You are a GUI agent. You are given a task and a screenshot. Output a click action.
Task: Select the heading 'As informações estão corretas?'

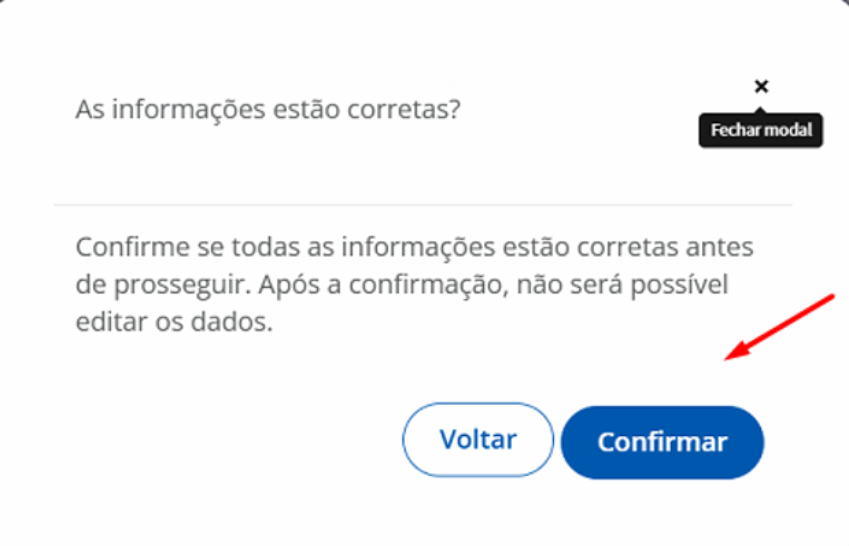coord(268,109)
